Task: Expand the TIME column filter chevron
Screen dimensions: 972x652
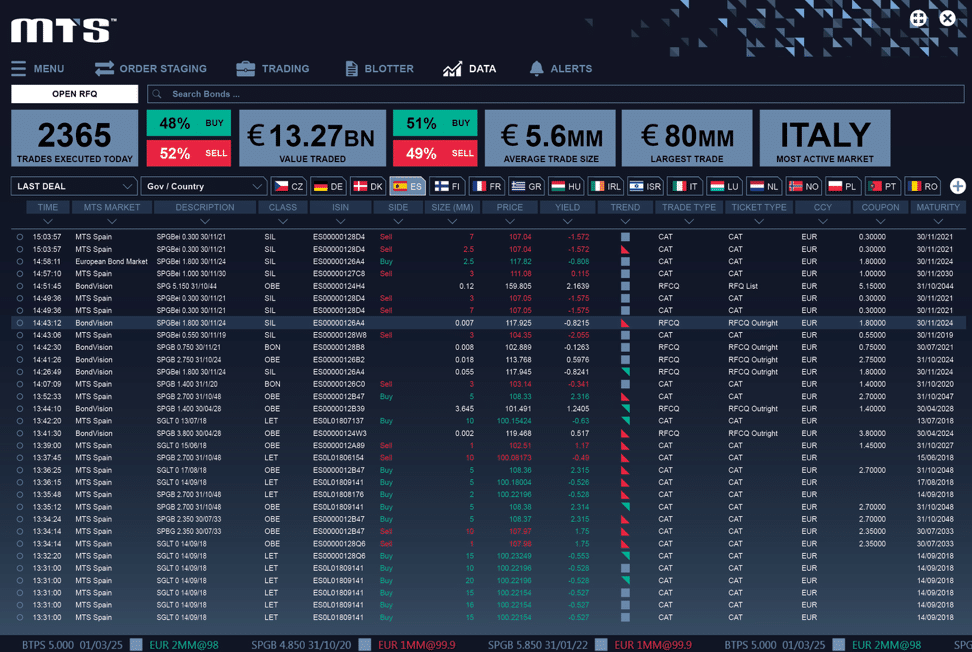Action: point(48,221)
